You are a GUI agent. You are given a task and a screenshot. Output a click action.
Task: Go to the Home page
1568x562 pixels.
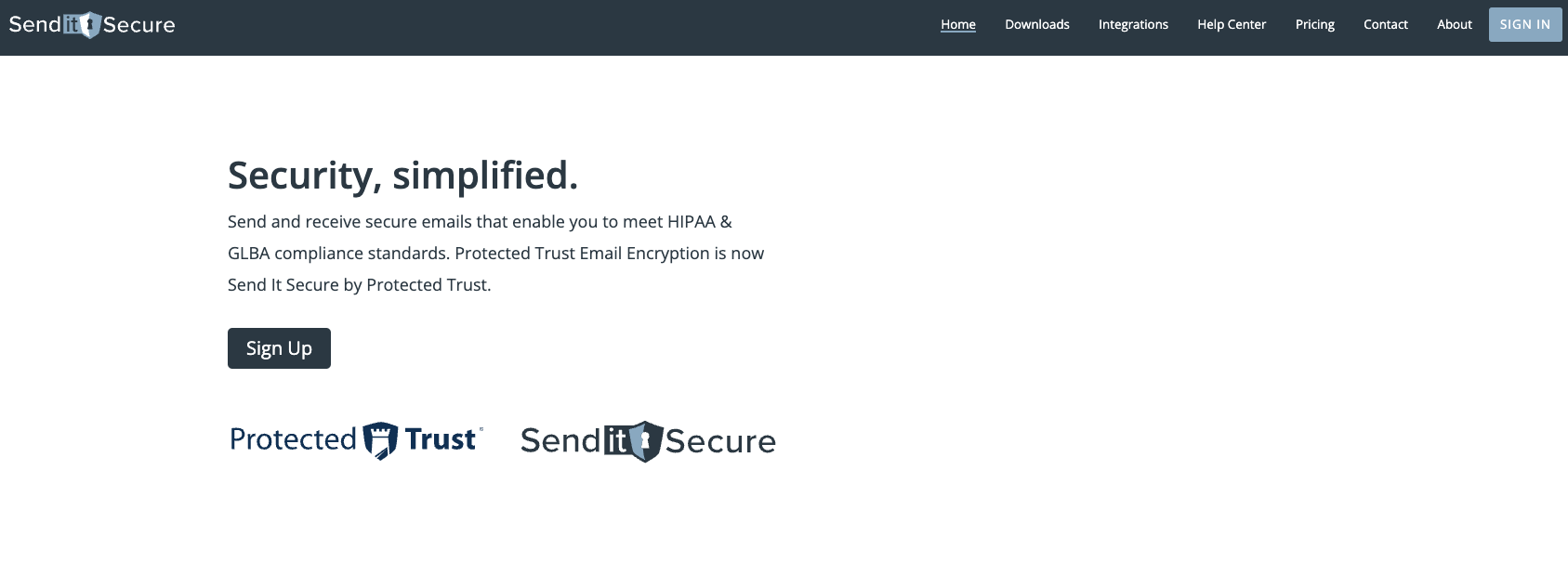click(x=957, y=24)
